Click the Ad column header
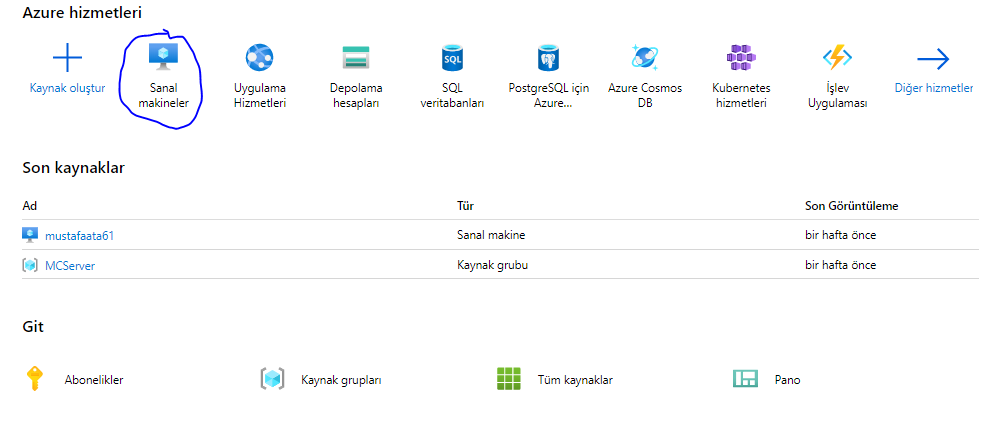The height and width of the screenshot is (433, 1000). 29,207
